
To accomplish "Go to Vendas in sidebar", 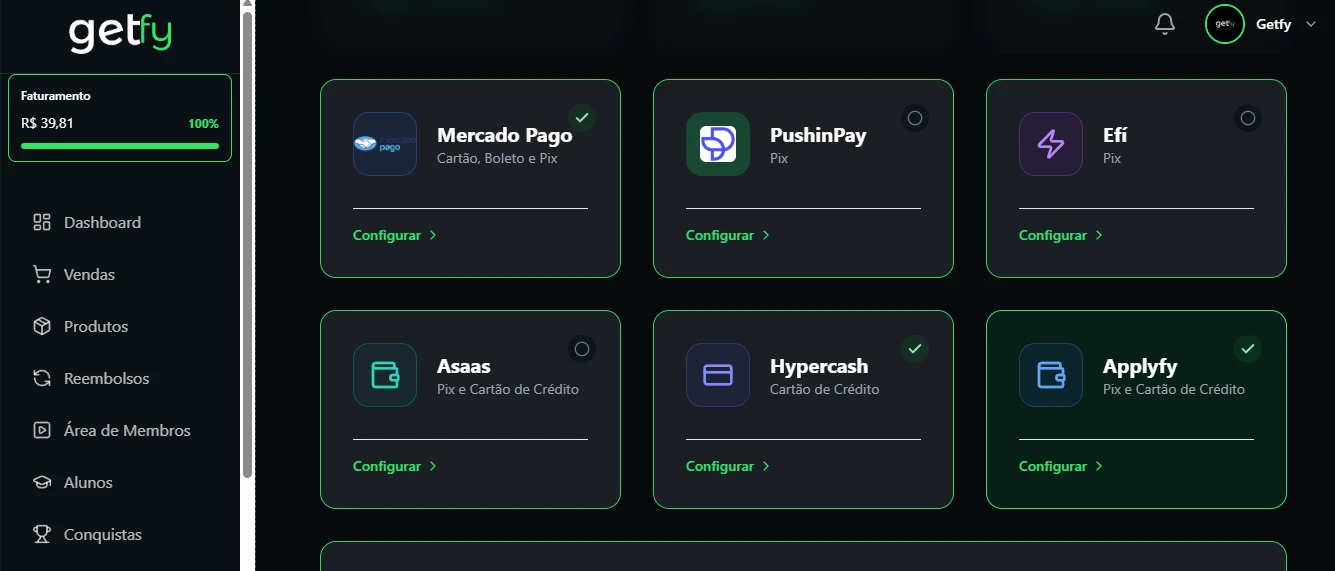I will pyautogui.click(x=89, y=274).
